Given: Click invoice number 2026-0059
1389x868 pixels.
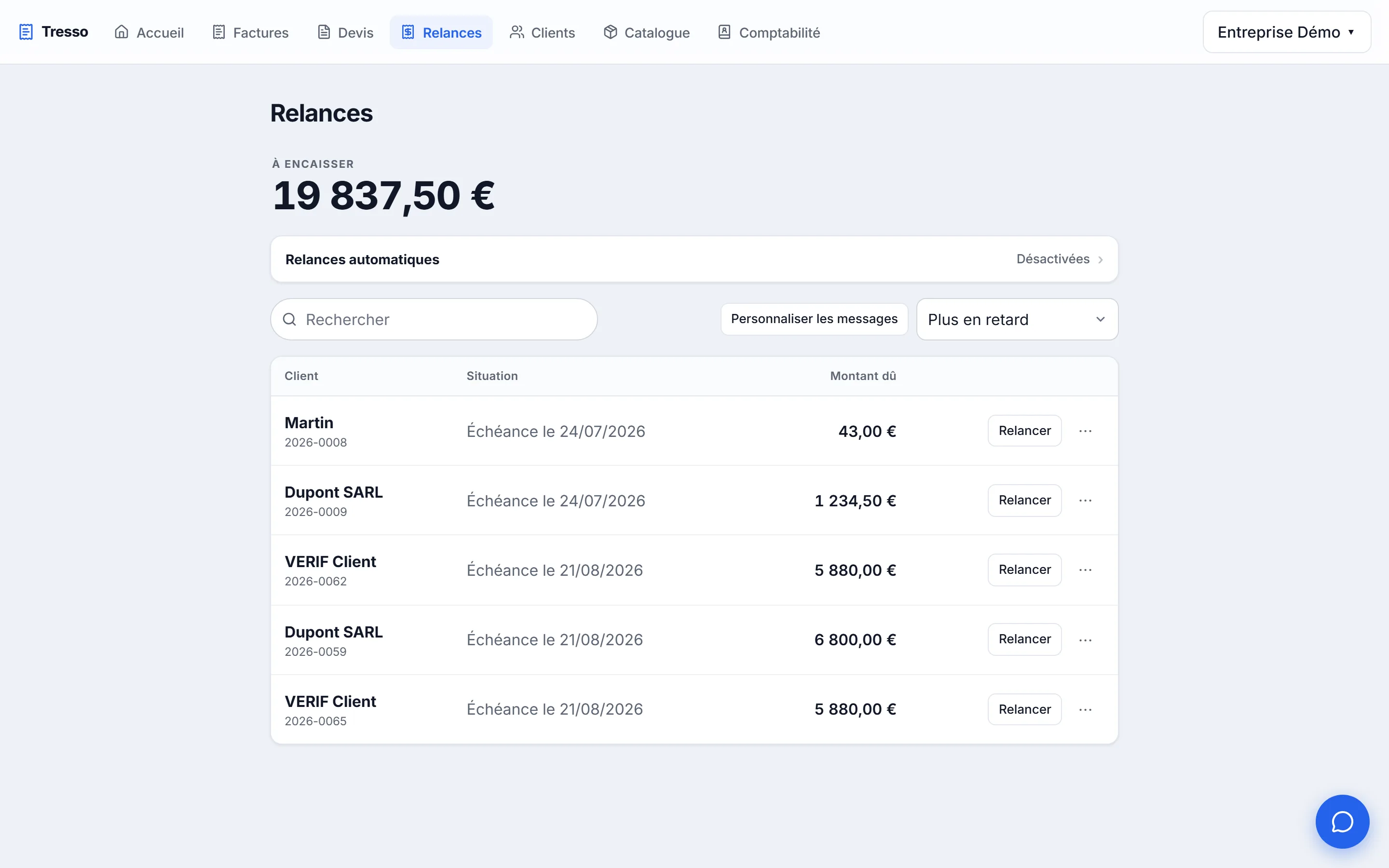Looking at the screenshot, I should pyautogui.click(x=316, y=651).
